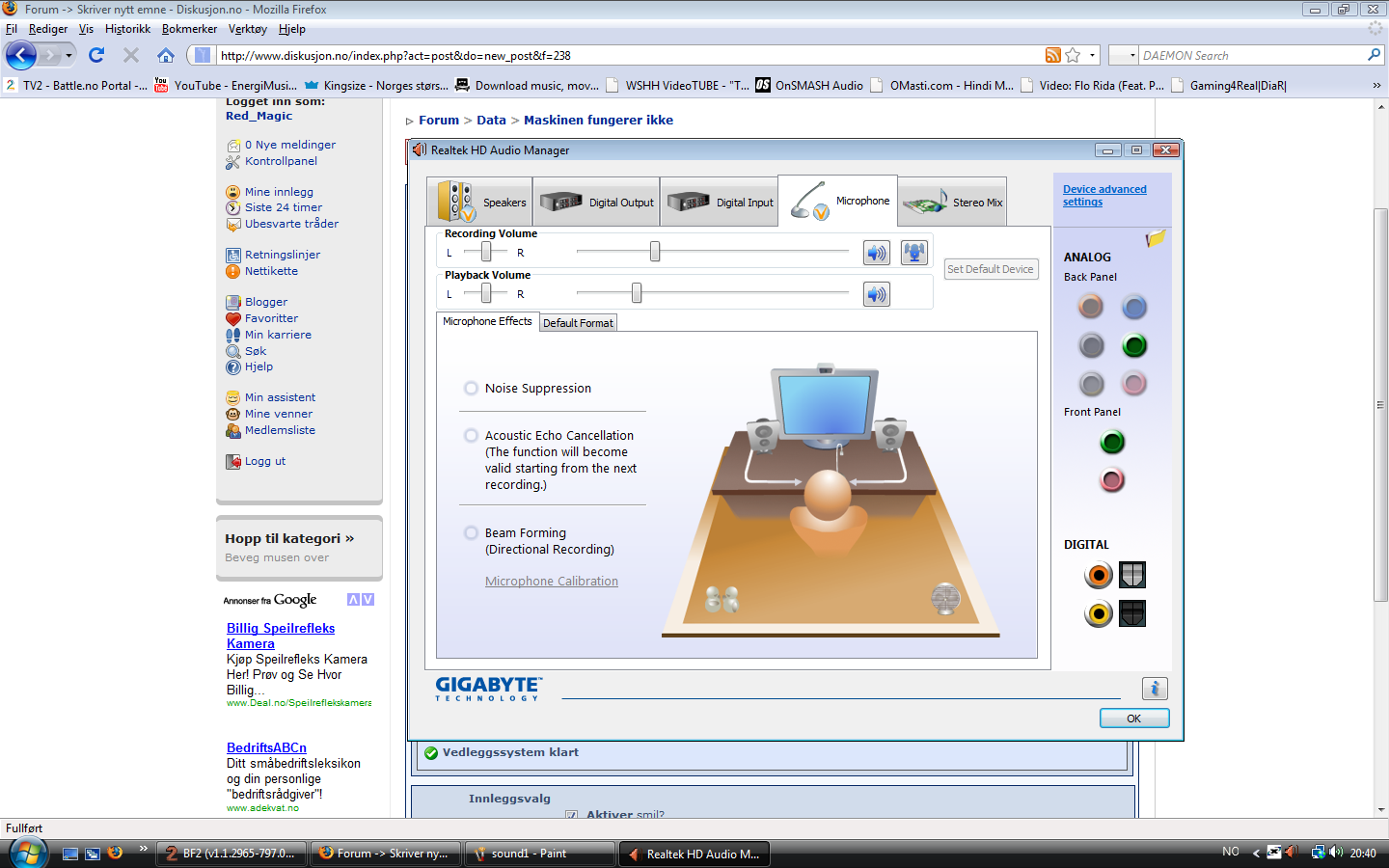Click the Logg ut link

point(265,461)
